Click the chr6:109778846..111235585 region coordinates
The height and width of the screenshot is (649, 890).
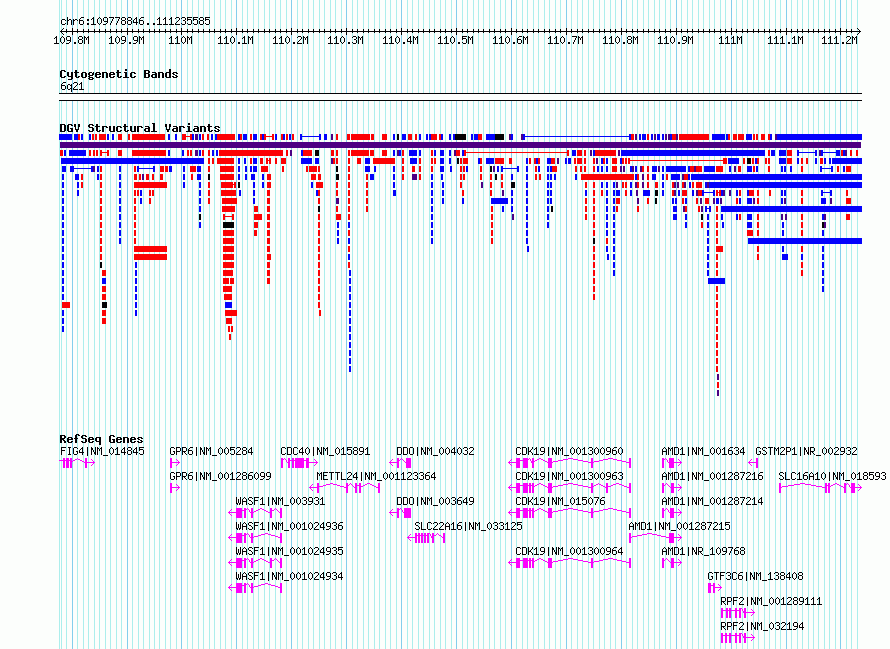coord(135,21)
